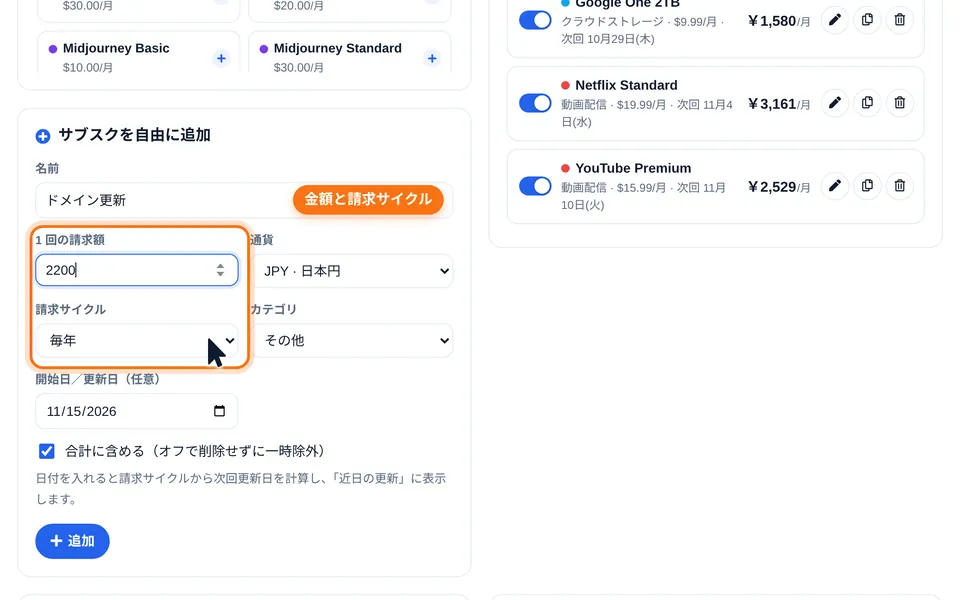Select the Midjourney Standard card title
The image size is (960, 600).
[x=337, y=48]
